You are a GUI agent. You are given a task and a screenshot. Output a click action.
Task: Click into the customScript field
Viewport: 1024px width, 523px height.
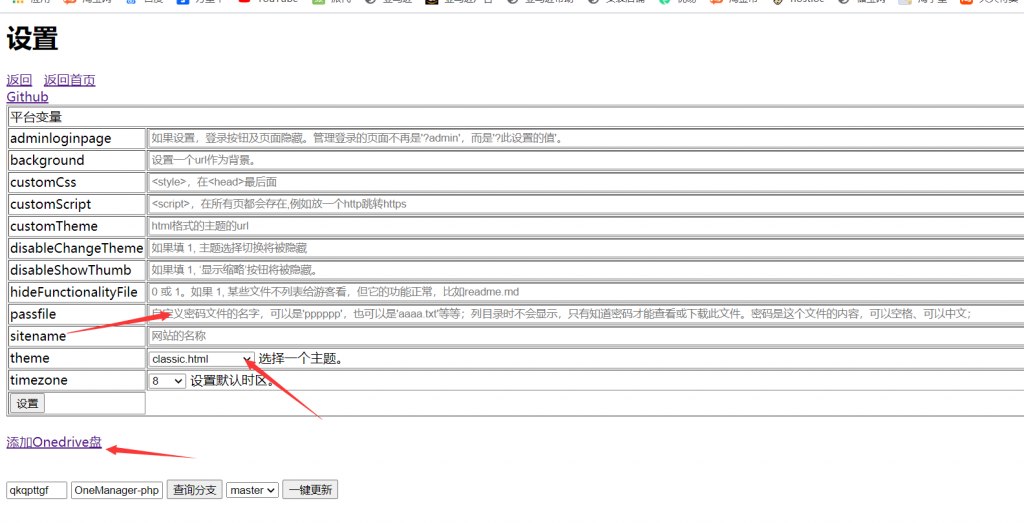tap(585, 204)
